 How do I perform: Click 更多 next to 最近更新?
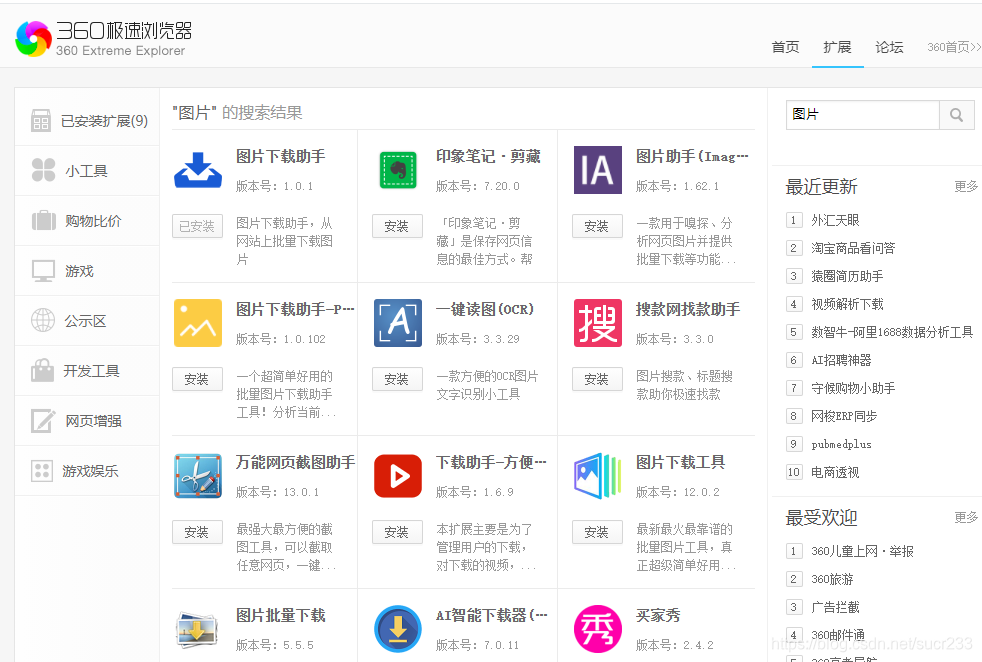pos(965,186)
